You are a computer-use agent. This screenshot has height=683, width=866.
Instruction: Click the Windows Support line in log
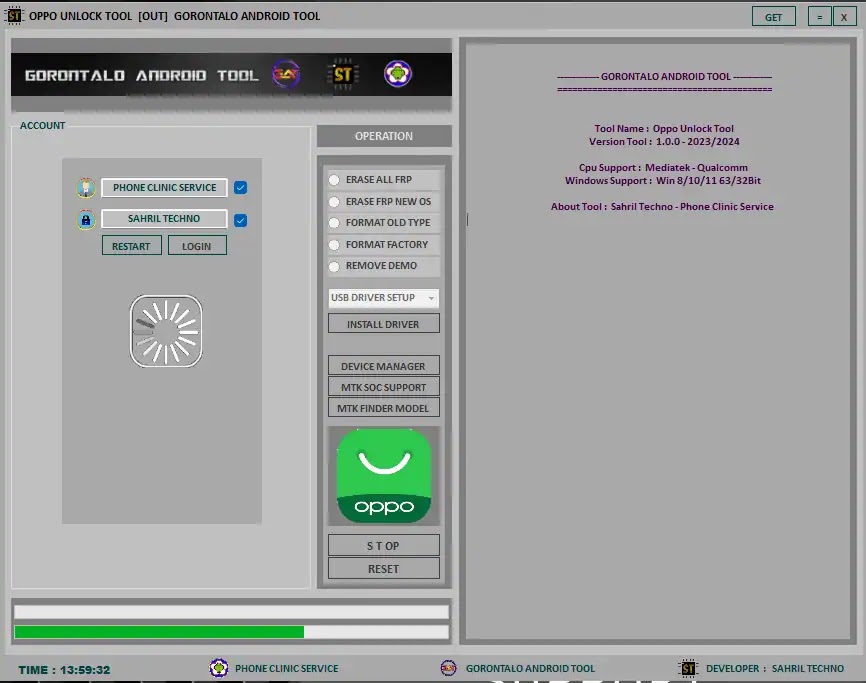click(663, 181)
